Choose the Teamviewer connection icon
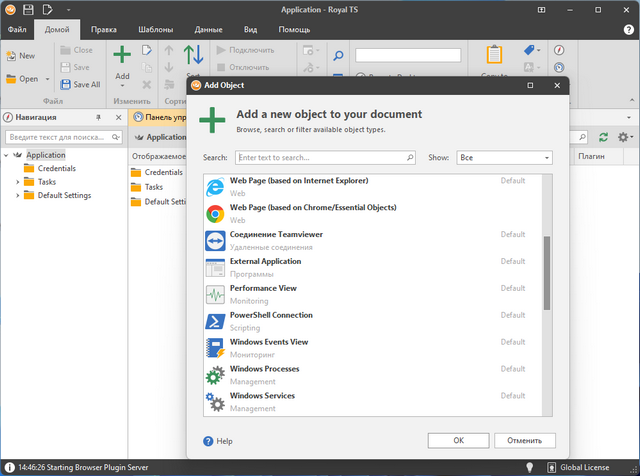This screenshot has width=640, height=476. click(214, 240)
